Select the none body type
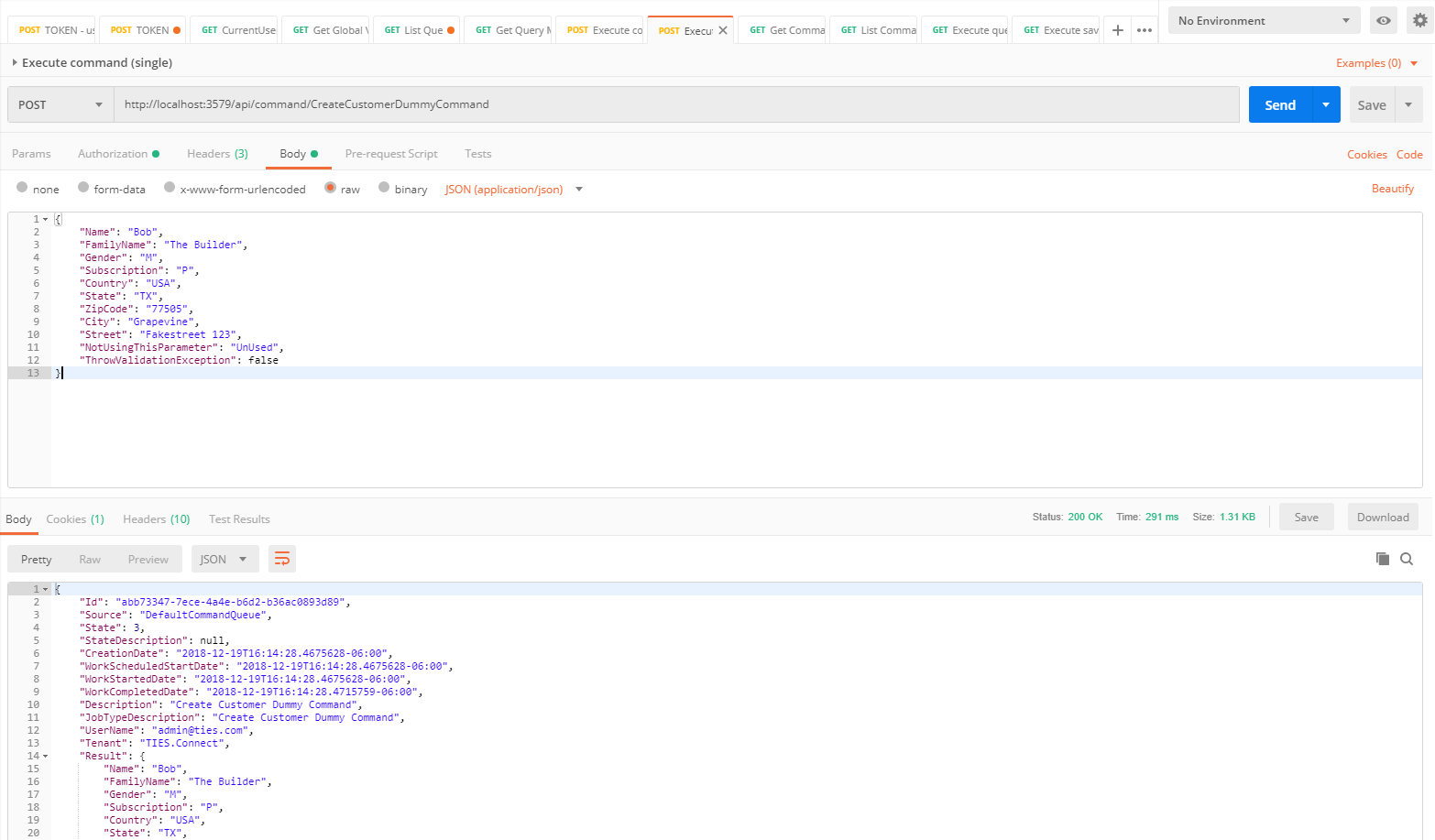 point(22,188)
